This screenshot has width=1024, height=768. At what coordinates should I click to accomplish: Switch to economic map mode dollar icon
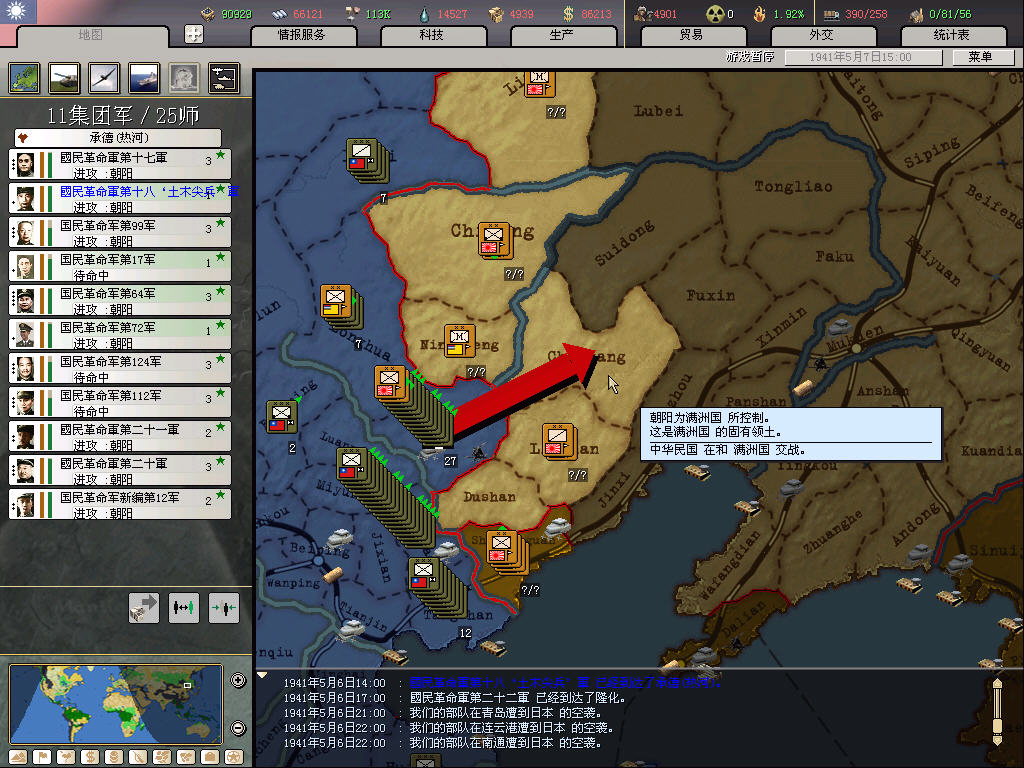[89, 758]
